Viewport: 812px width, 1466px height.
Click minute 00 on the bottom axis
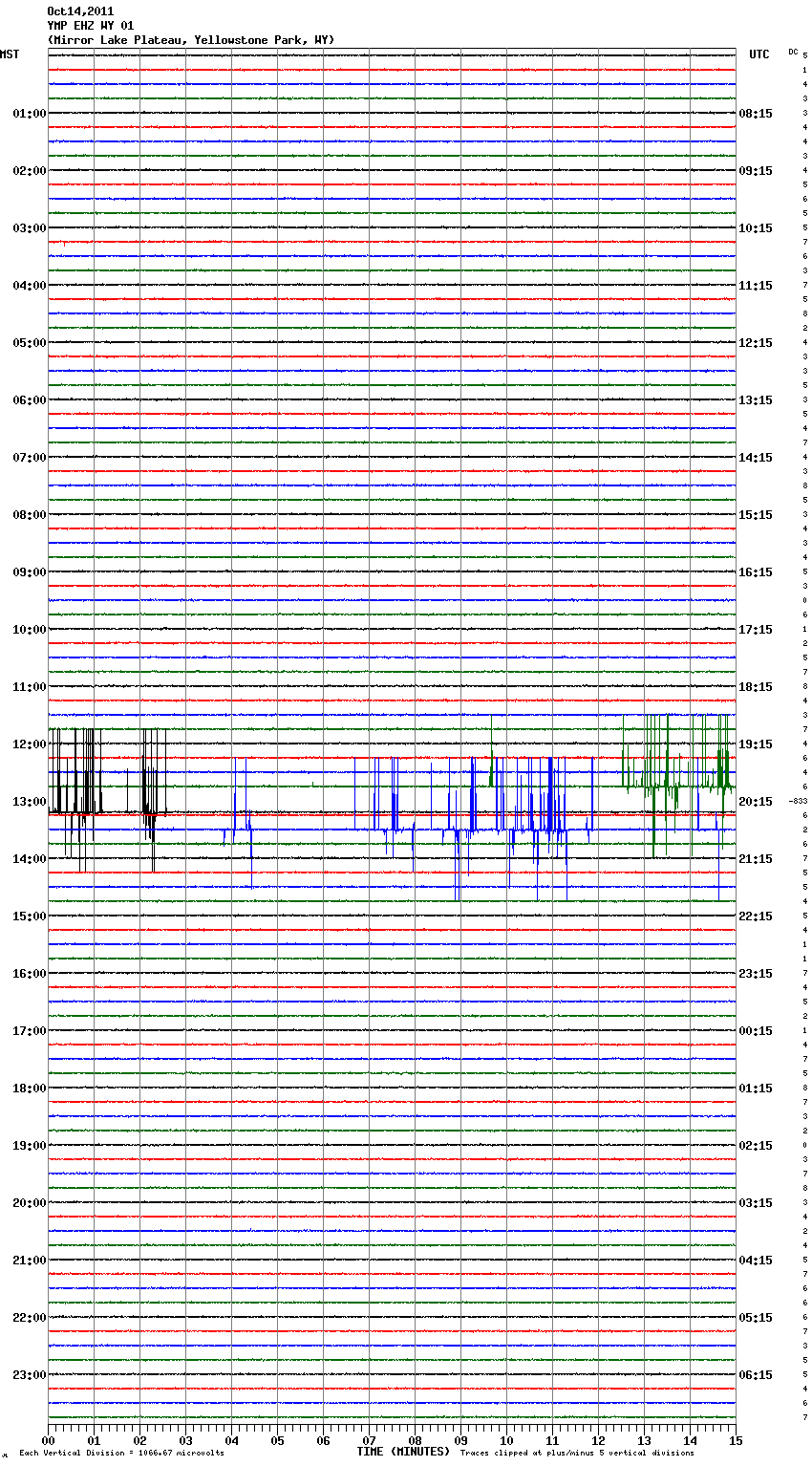pos(48,1440)
